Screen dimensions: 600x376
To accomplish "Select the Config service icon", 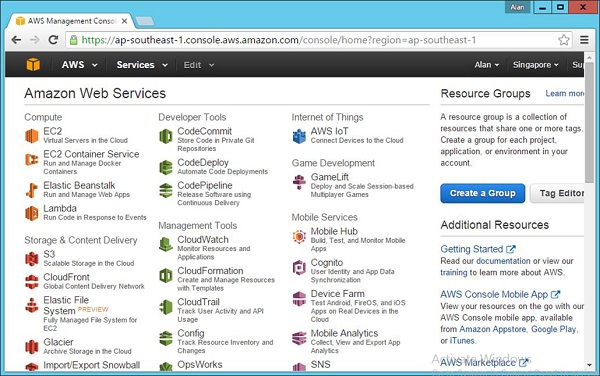I will click(x=166, y=338).
